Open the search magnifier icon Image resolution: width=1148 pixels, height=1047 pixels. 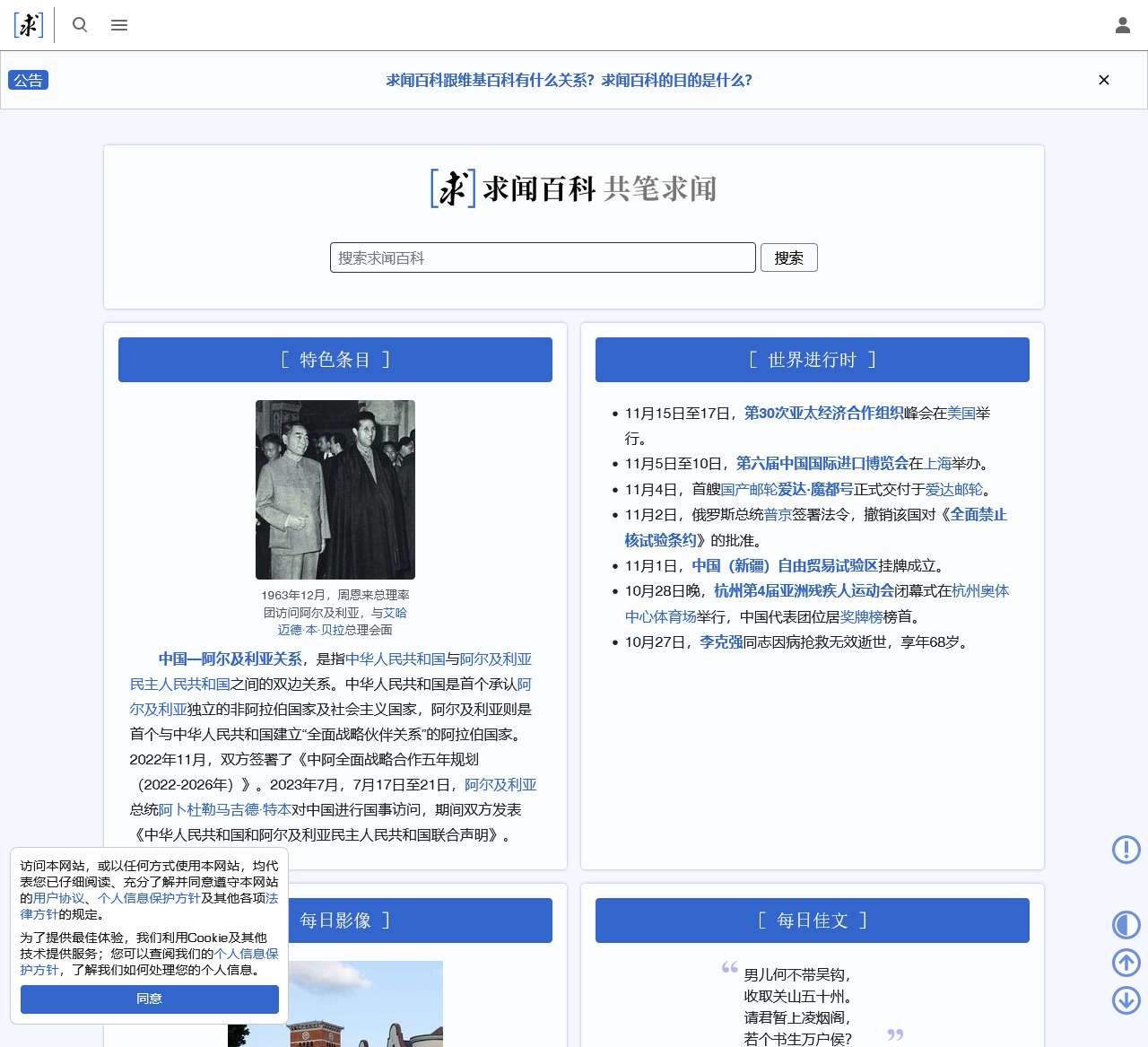(80, 25)
